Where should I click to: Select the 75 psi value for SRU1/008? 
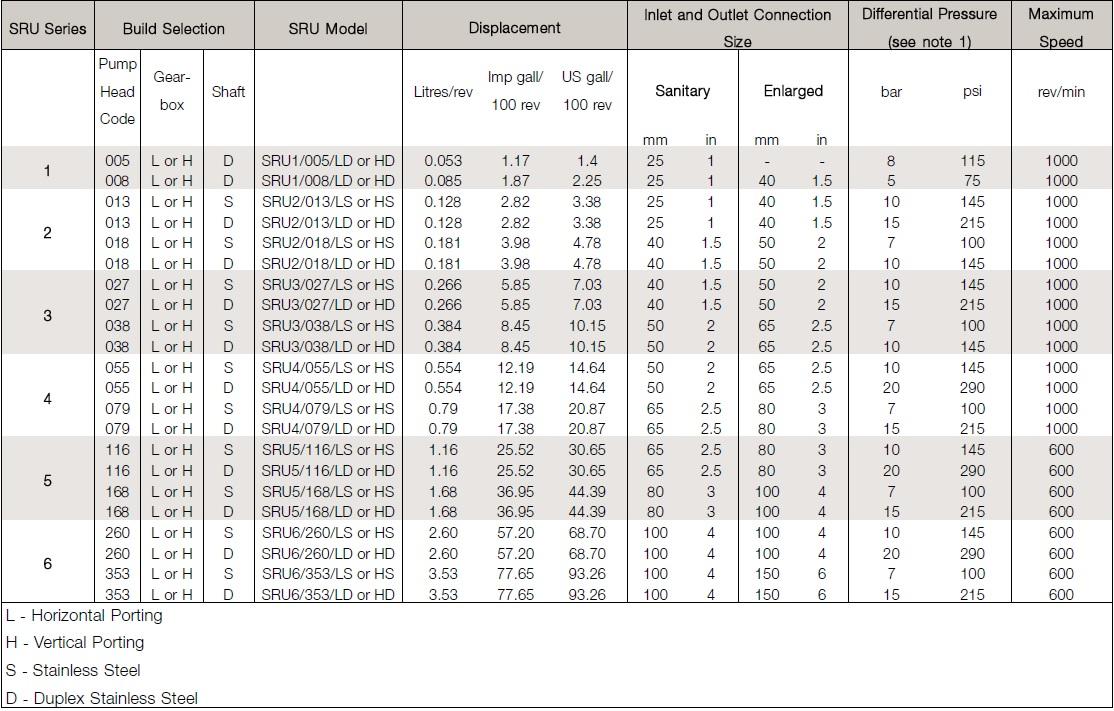(x=972, y=180)
